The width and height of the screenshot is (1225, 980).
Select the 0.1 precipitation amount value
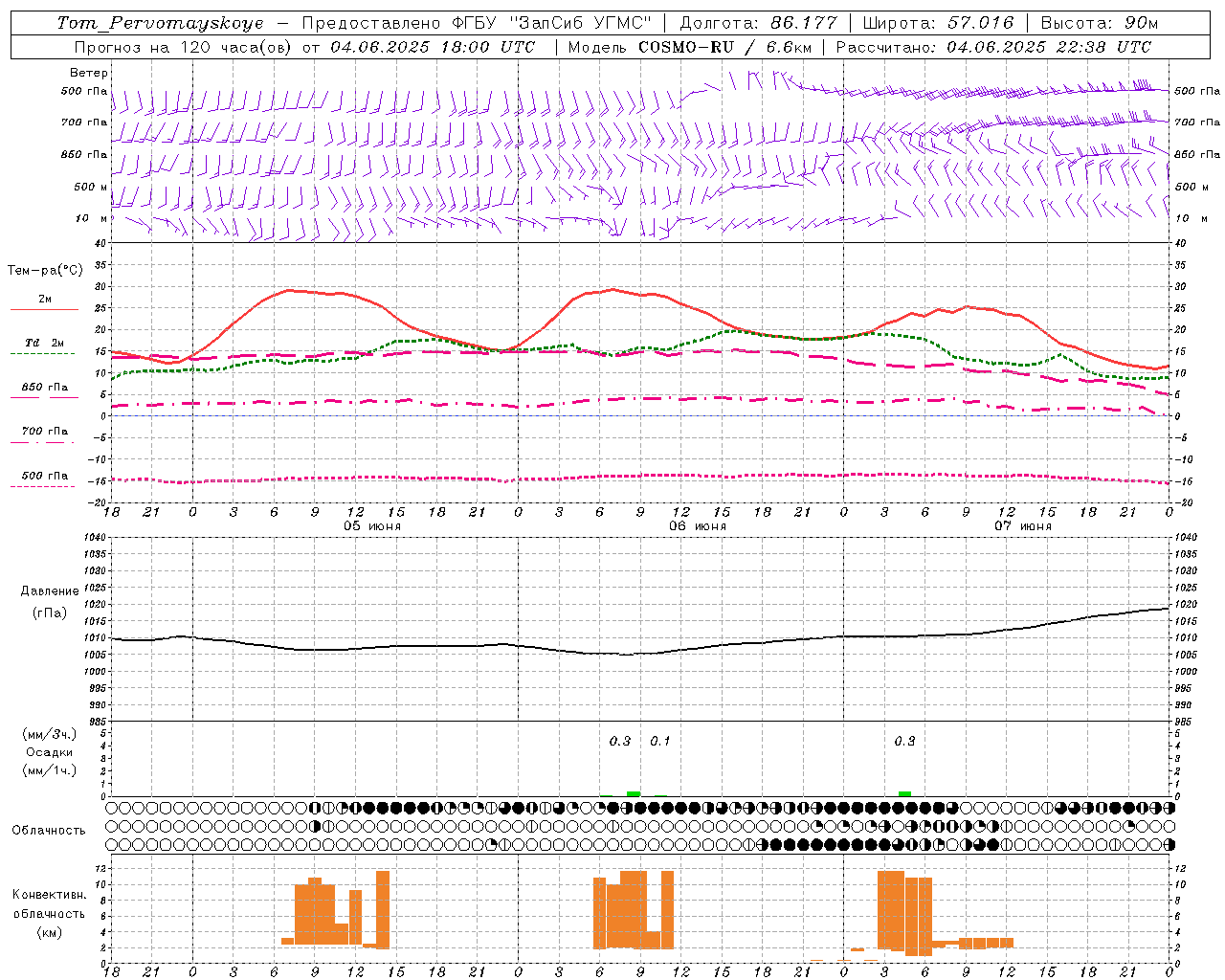pos(660,741)
